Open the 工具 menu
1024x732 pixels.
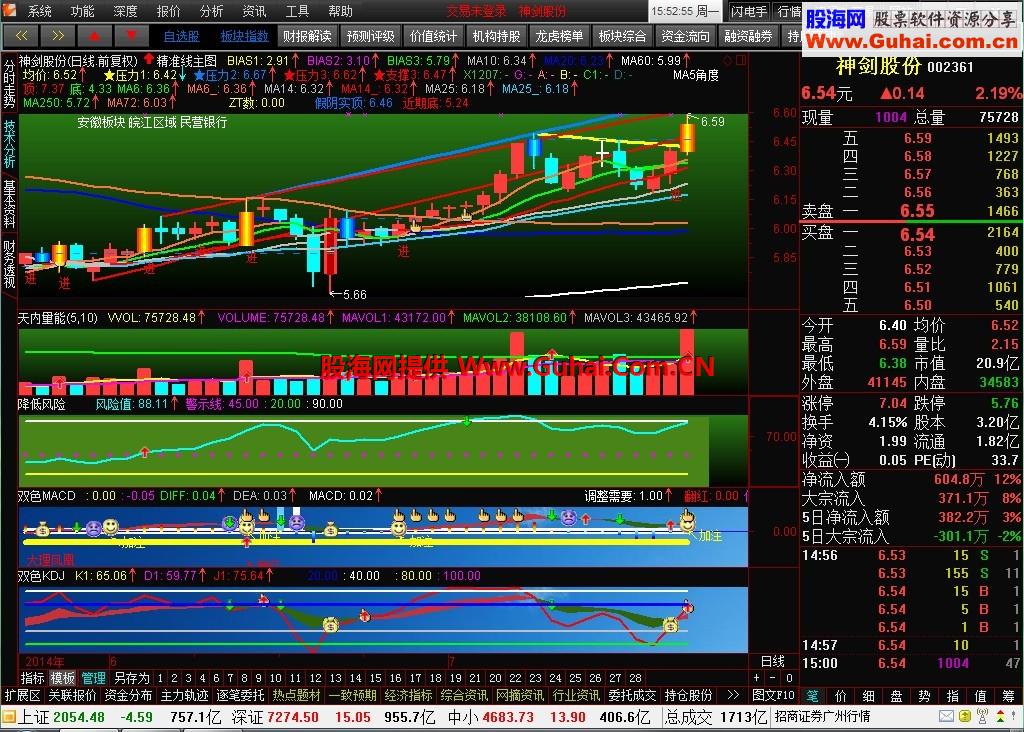(297, 10)
